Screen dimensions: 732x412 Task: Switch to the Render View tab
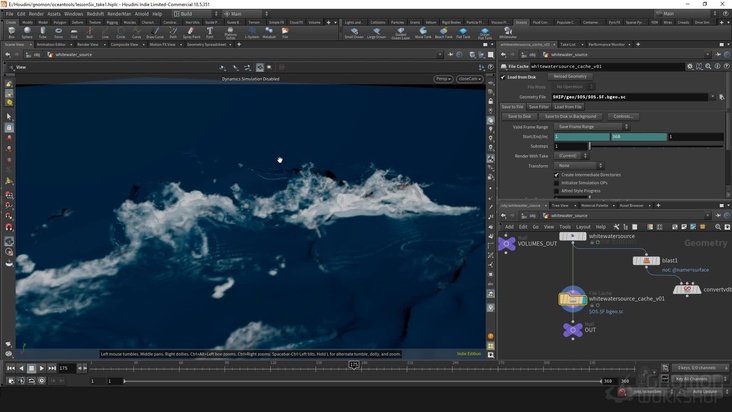tap(88, 44)
